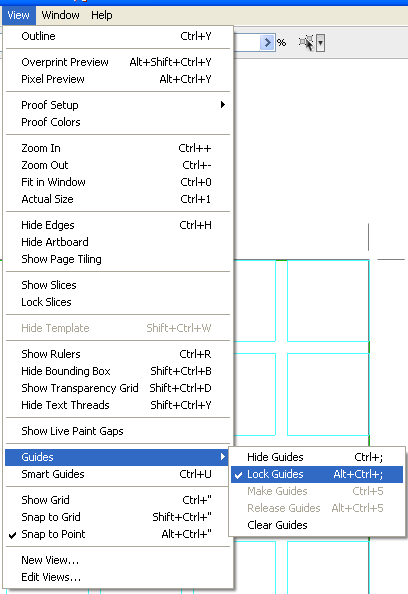Open the Window menu

coord(61,15)
